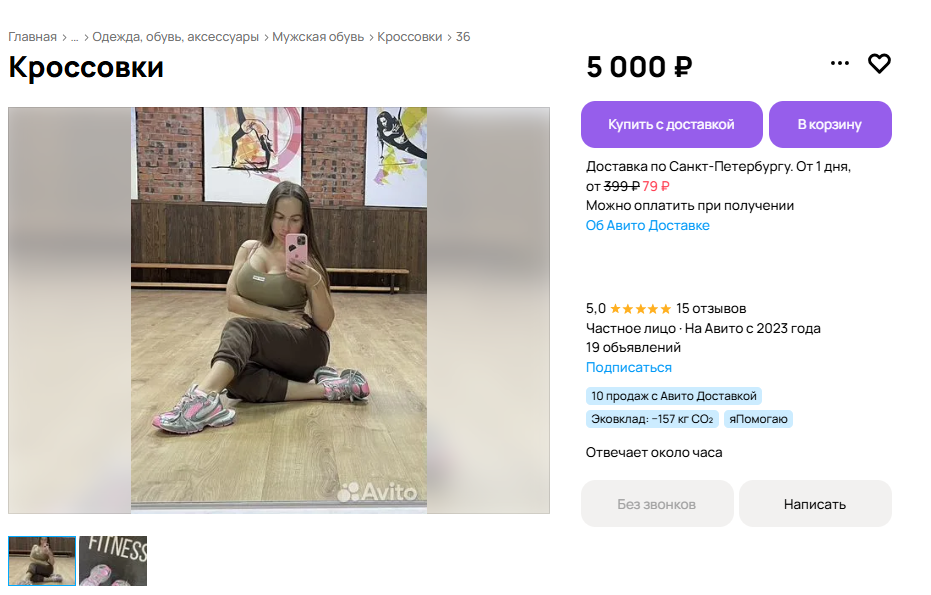Viewport: 931px width, 595px height.
Task: Add listing to favorites with heart icon
Action: coord(879,64)
